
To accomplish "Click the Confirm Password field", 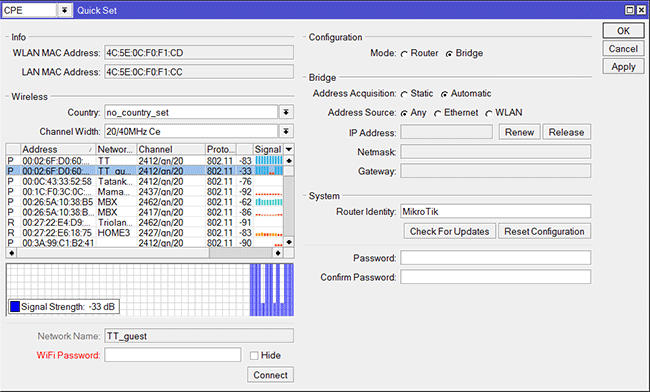I will pos(495,277).
